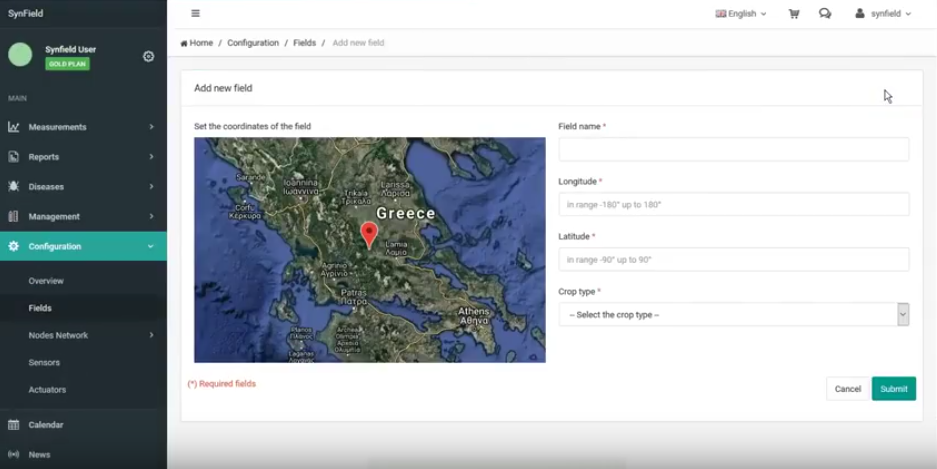Screen dimensions: 937x469
Task: Select Sensors in the sidebar
Action: (44, 363)
